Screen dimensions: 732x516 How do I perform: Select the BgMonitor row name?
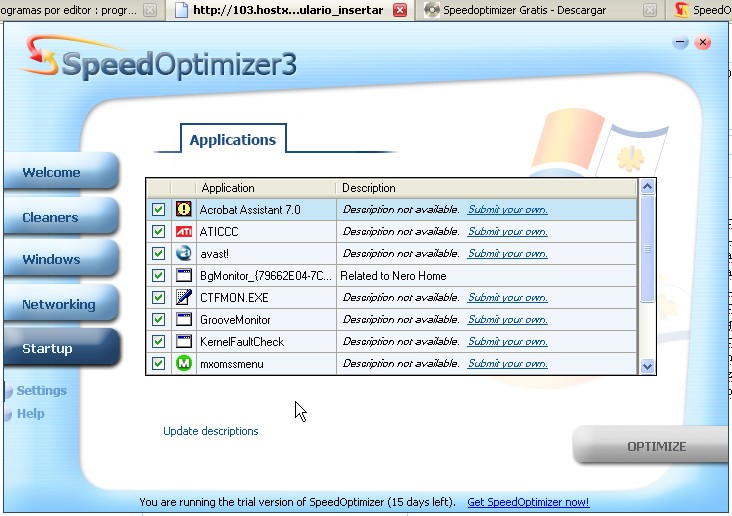point(266,276)
